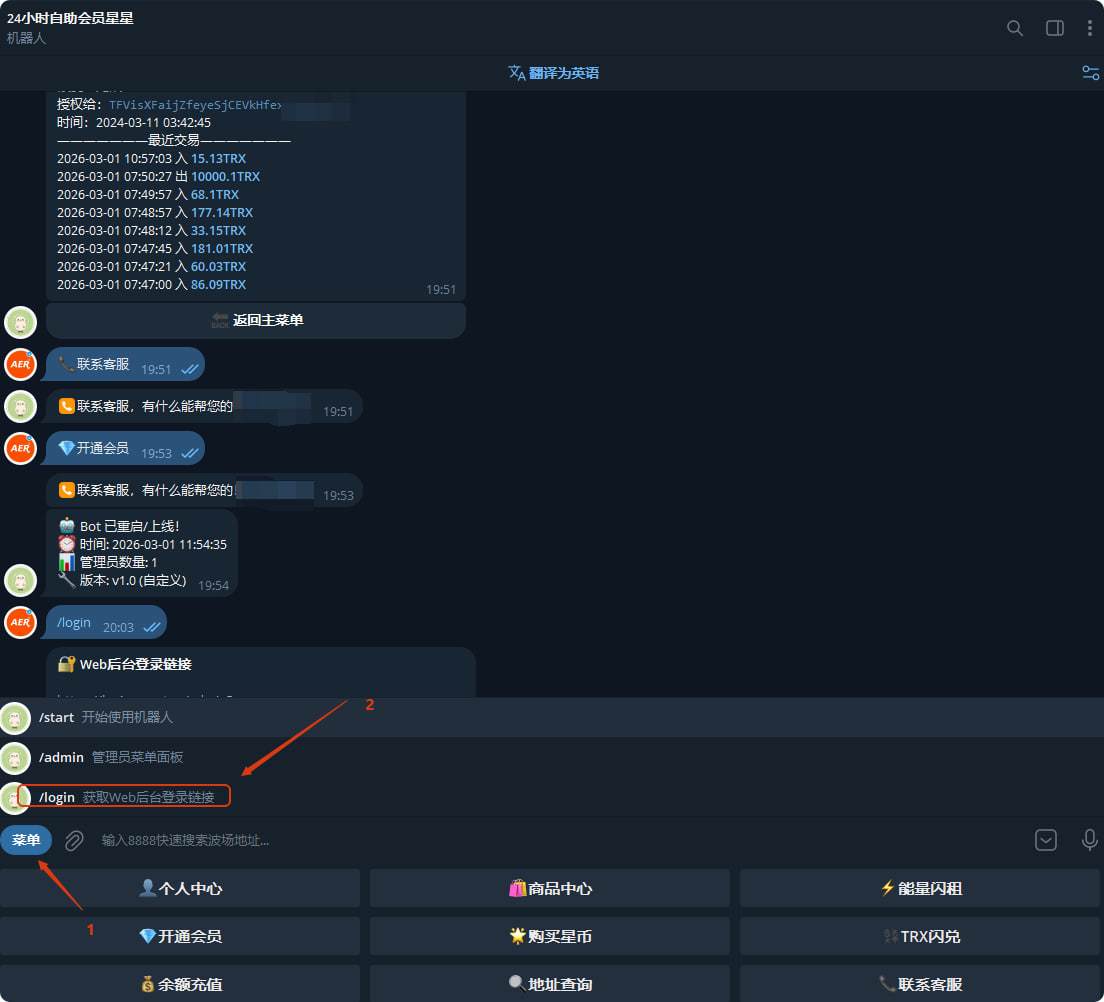The width and height of the screenshot is (1104, 1002).
Task: Click the translate icon next to 翻译为英语
Action: click(514, 72)
